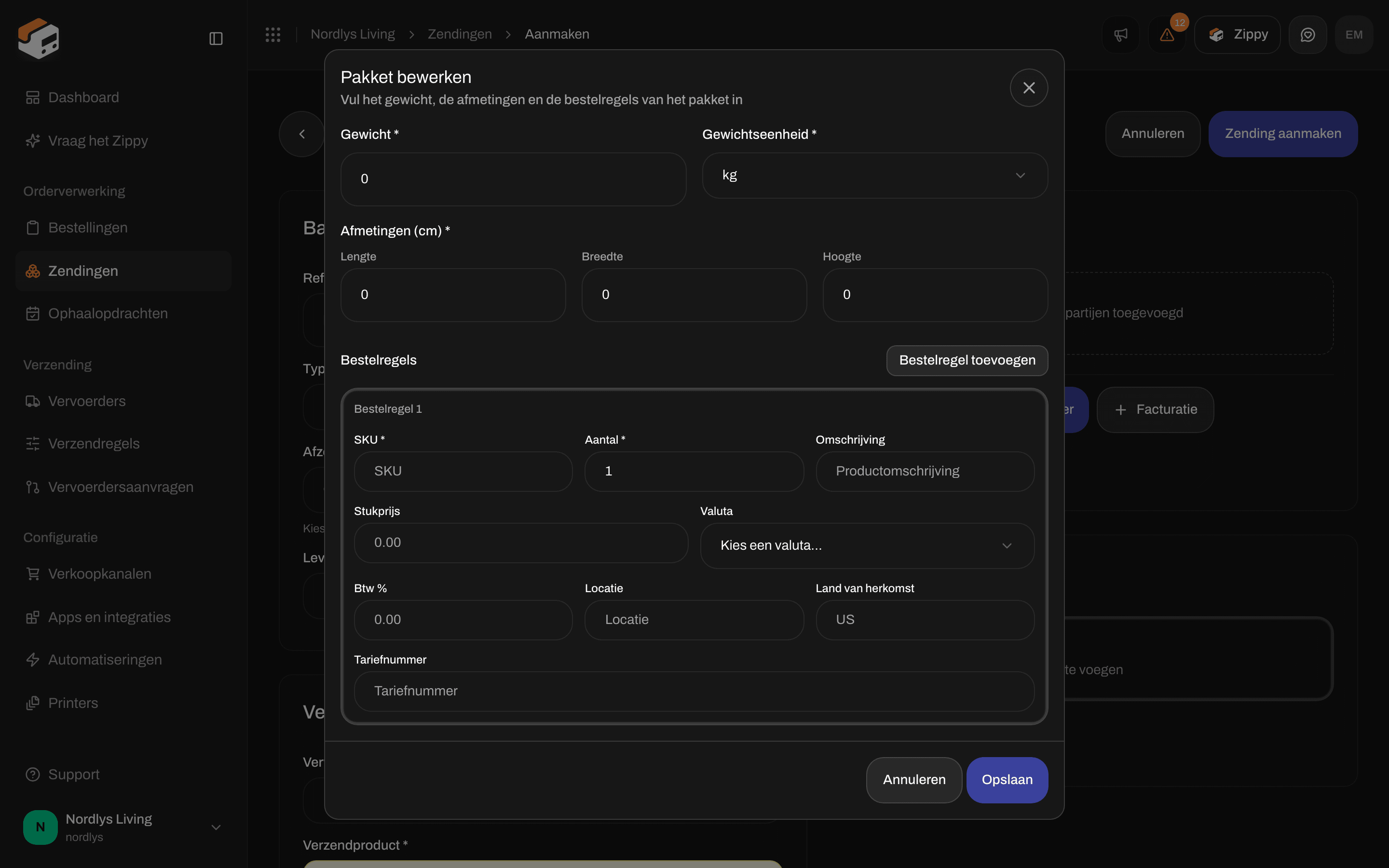Click the Bestellingen clipboard icon
Image resolution: width=1389 pixels, height=868 pixels.
click(33, 228)
